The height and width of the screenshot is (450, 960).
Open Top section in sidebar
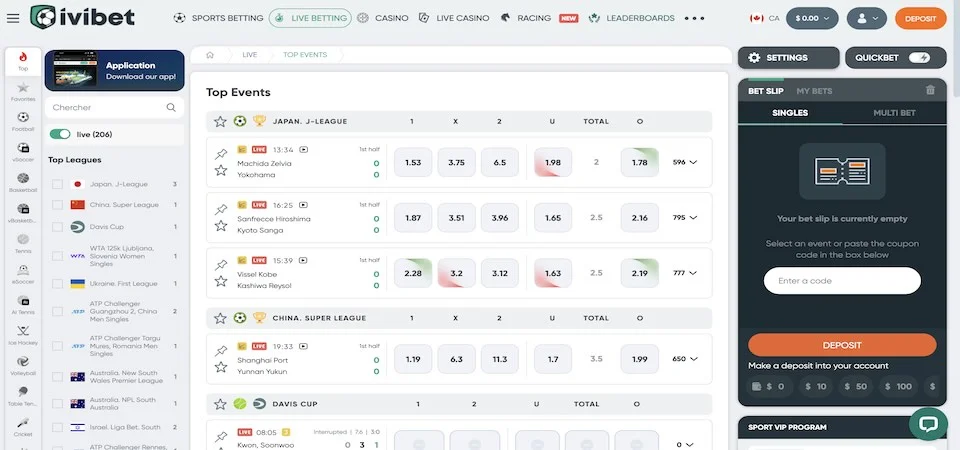pyautogui.click(x=23, y=61)
